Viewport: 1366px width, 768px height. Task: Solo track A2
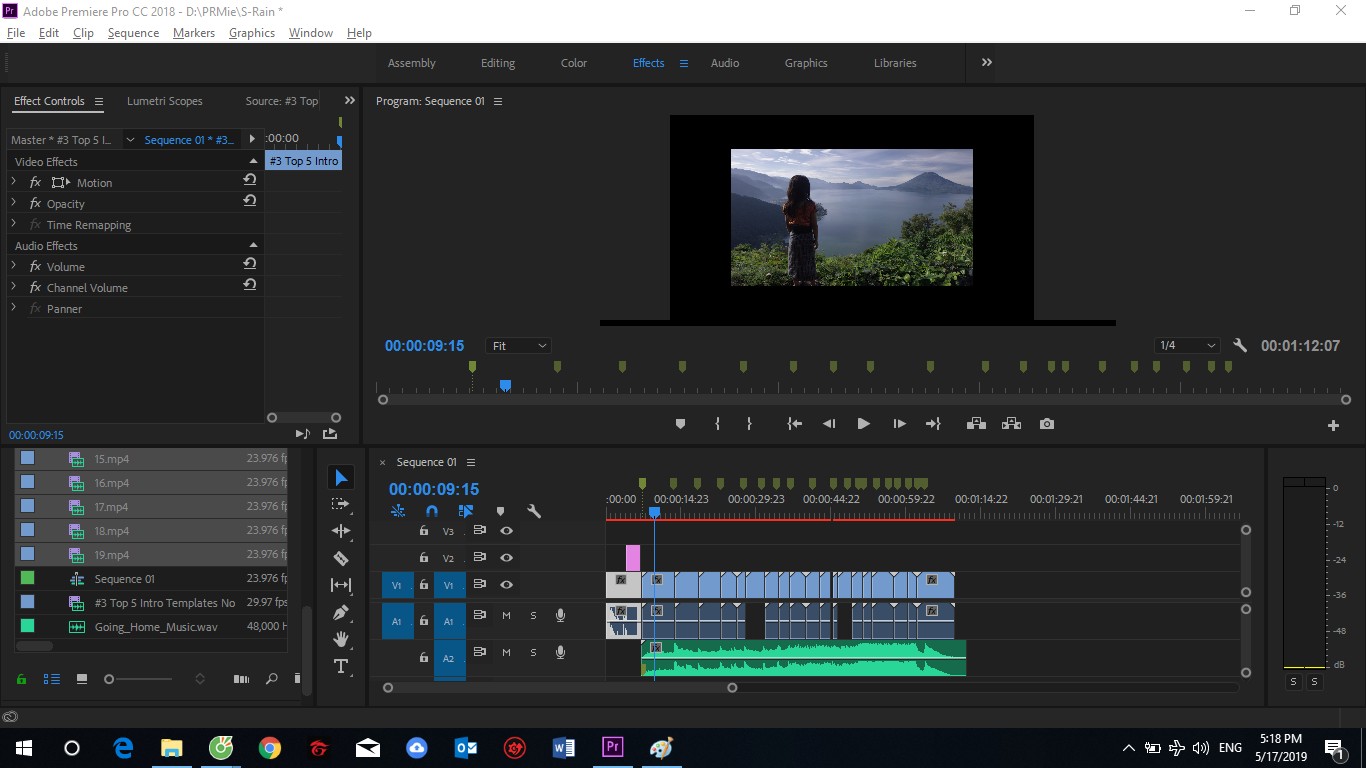coord(533,652)
